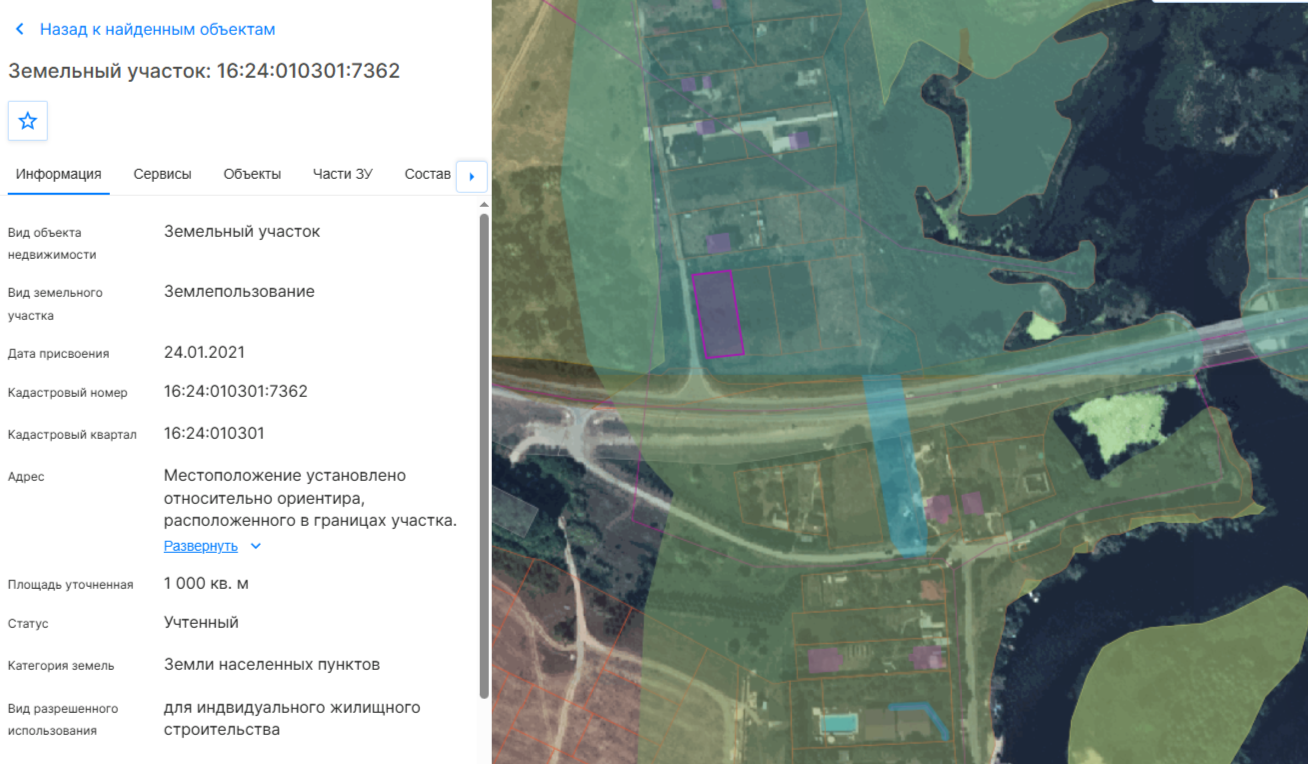This screenshot has height=764, width=1308.
Task: Click the info panel vertical scrollbar
Action: coord(484,455)
